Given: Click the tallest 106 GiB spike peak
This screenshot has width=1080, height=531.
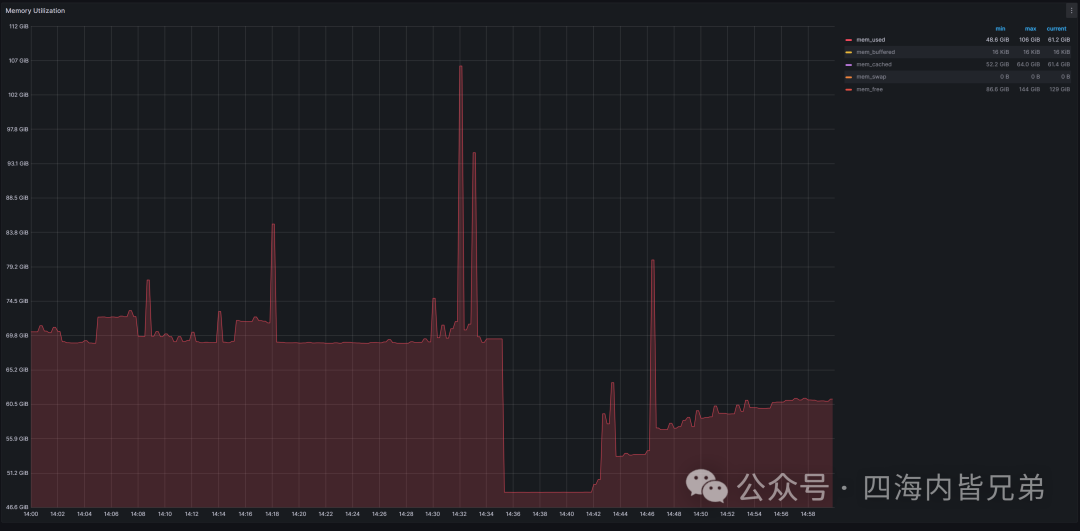Looking at the screenshot, I should pos(461,67).
